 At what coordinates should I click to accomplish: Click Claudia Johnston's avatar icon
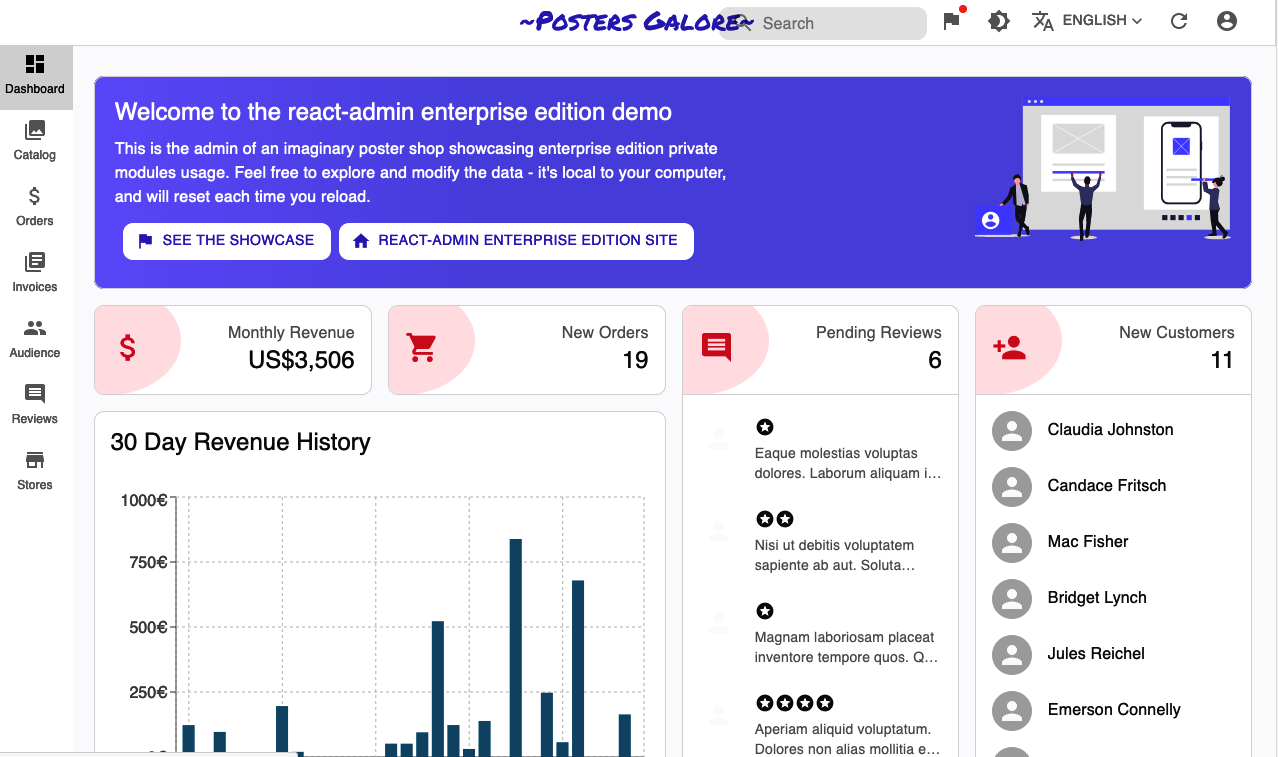(1012, 431)
